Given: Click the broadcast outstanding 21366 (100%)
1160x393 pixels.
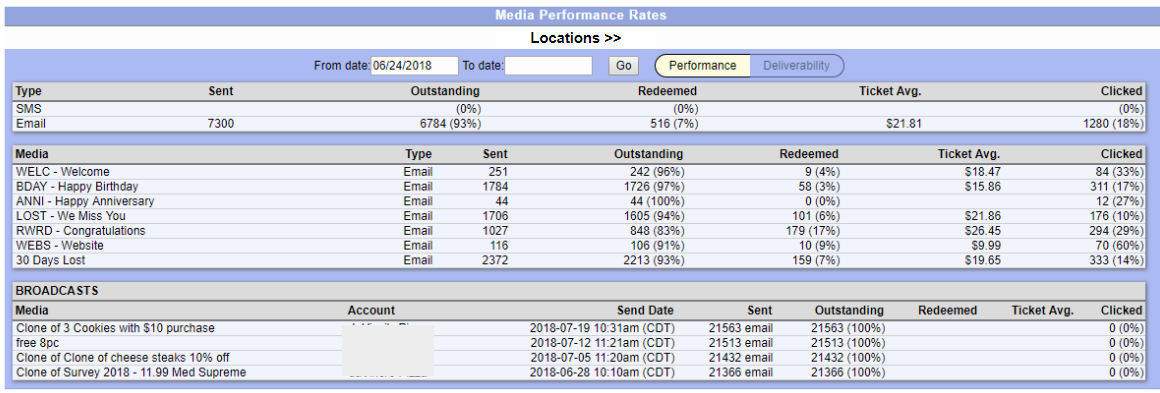Looking at the screenshot, I should (x=848, y=372).
